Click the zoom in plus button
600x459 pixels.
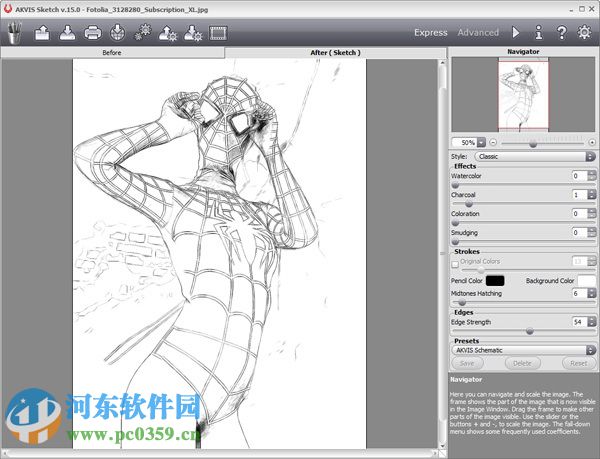point(592,143)
